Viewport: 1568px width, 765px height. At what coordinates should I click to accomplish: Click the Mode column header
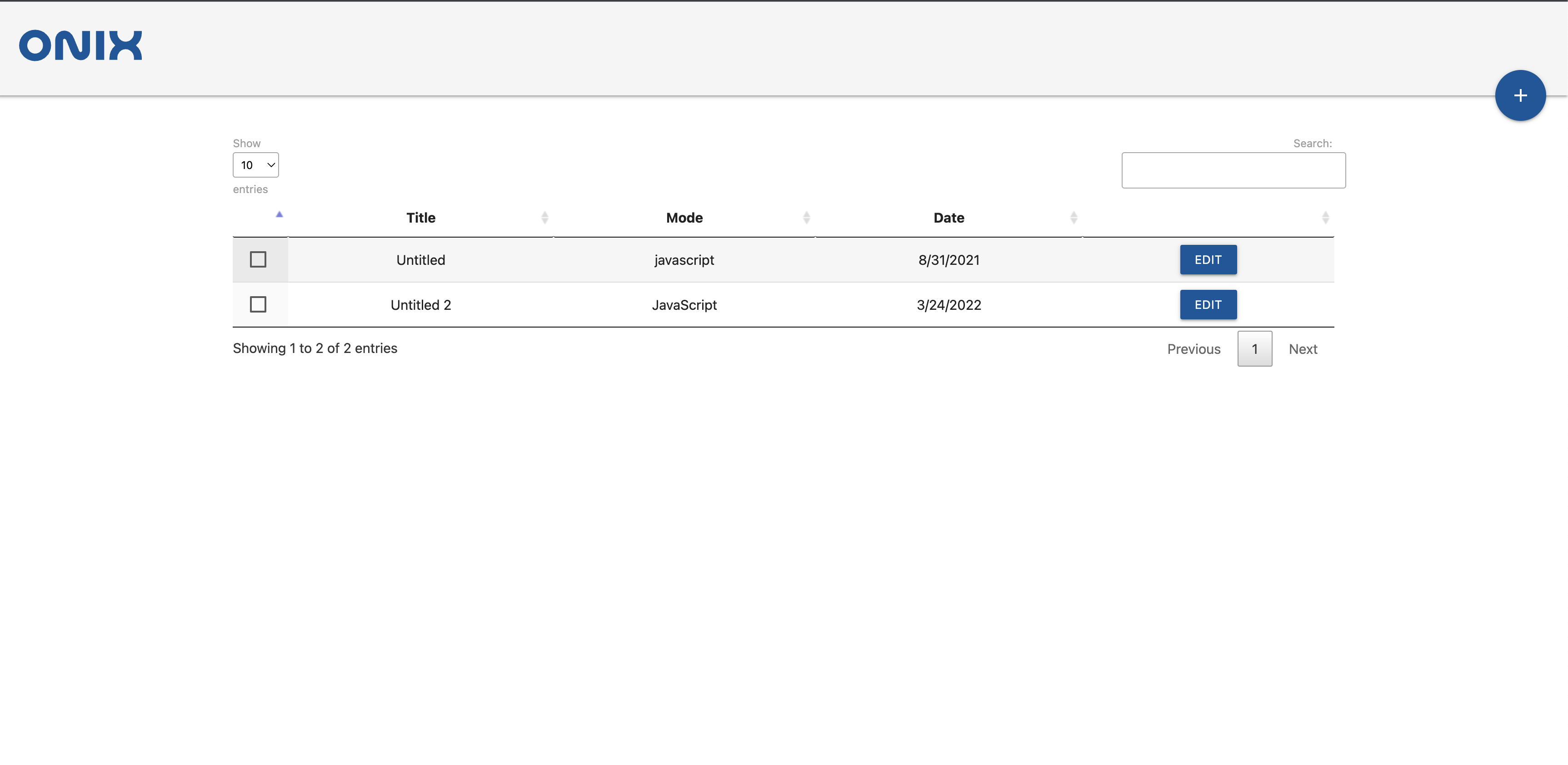(684, 218)
